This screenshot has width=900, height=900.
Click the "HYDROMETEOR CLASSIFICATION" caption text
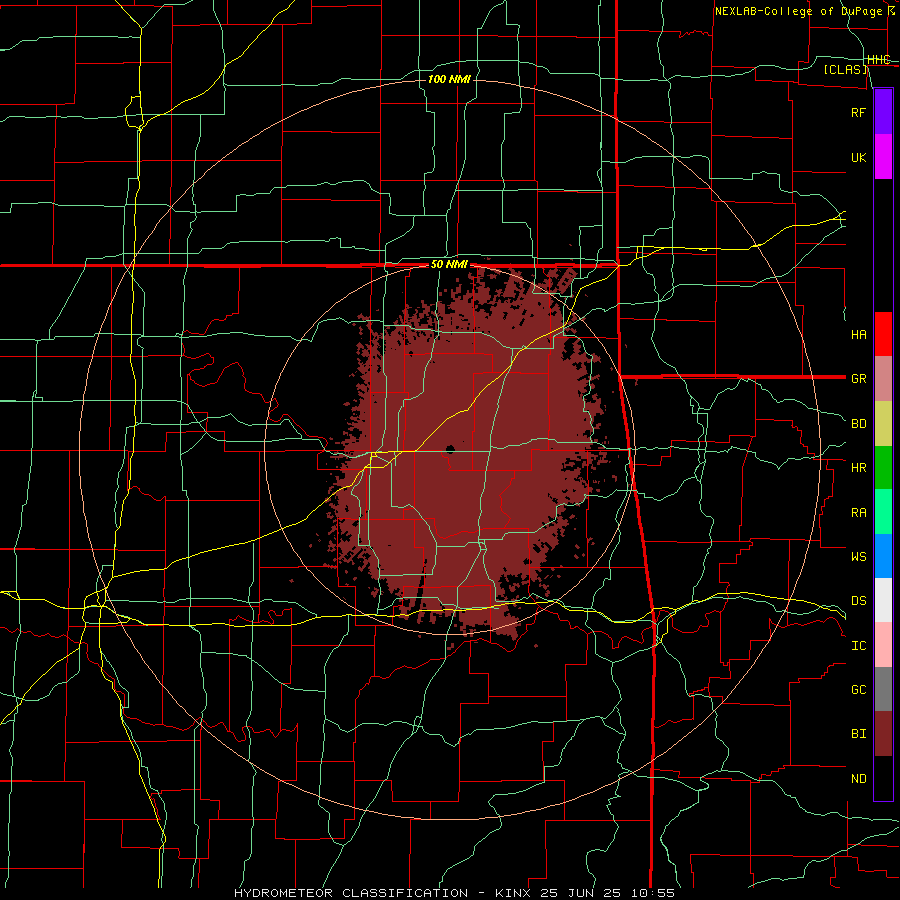(351, 893)
